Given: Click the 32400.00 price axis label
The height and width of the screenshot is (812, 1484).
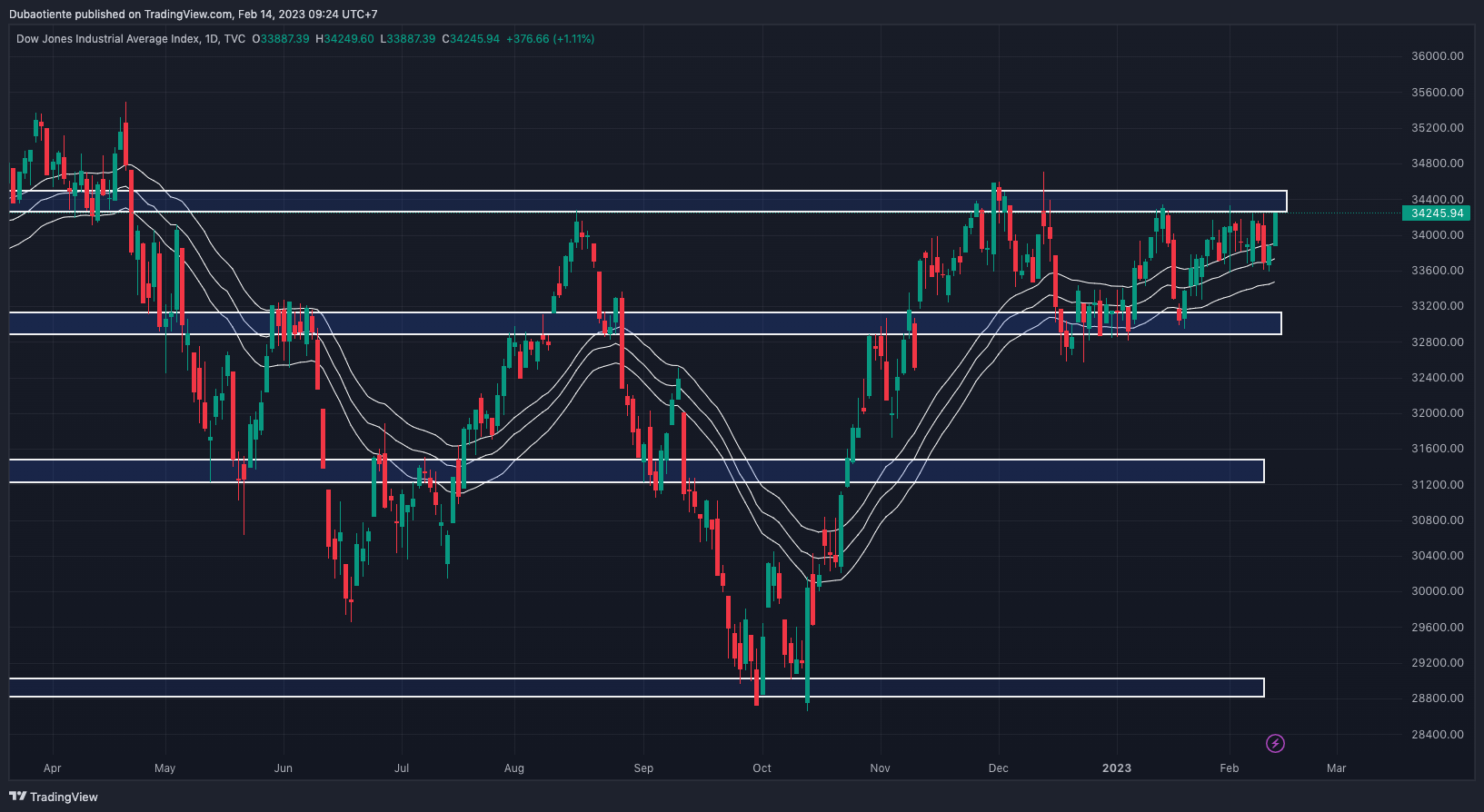Looking at the screenshot, I should click(x=1437, y=378).
